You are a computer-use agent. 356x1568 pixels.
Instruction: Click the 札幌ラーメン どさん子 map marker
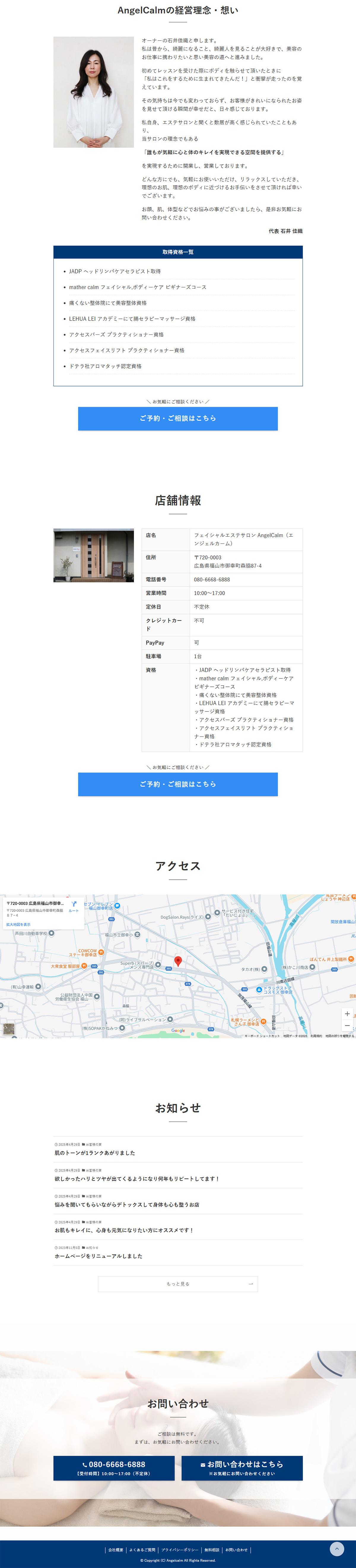(x=263, y=1021)
